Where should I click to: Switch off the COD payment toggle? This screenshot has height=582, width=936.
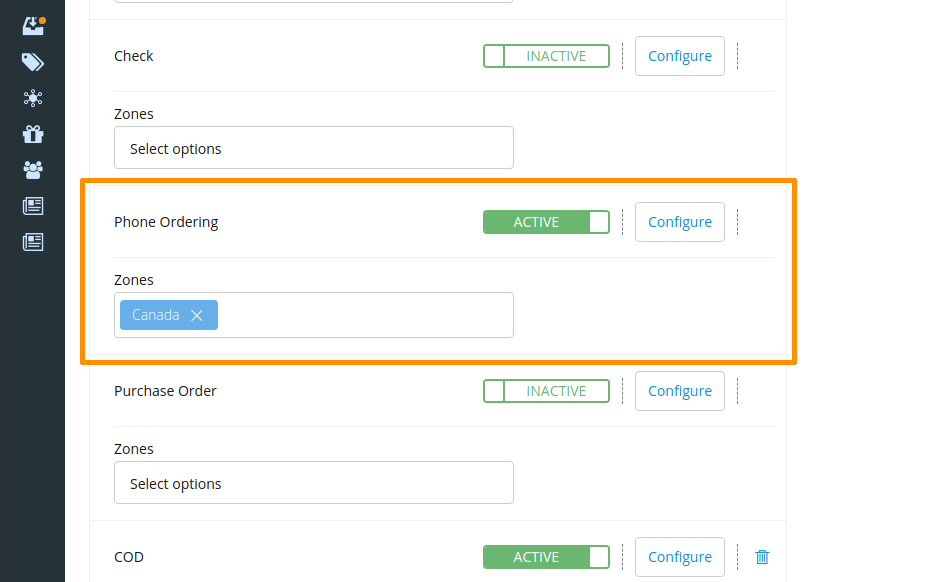pos(546,557)
